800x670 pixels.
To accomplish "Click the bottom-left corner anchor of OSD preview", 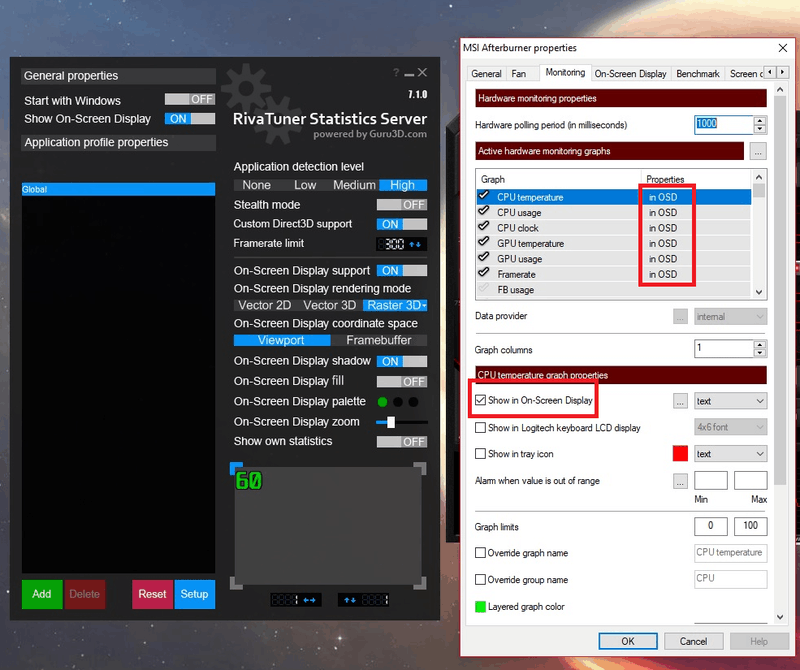I will click(236, 583).
